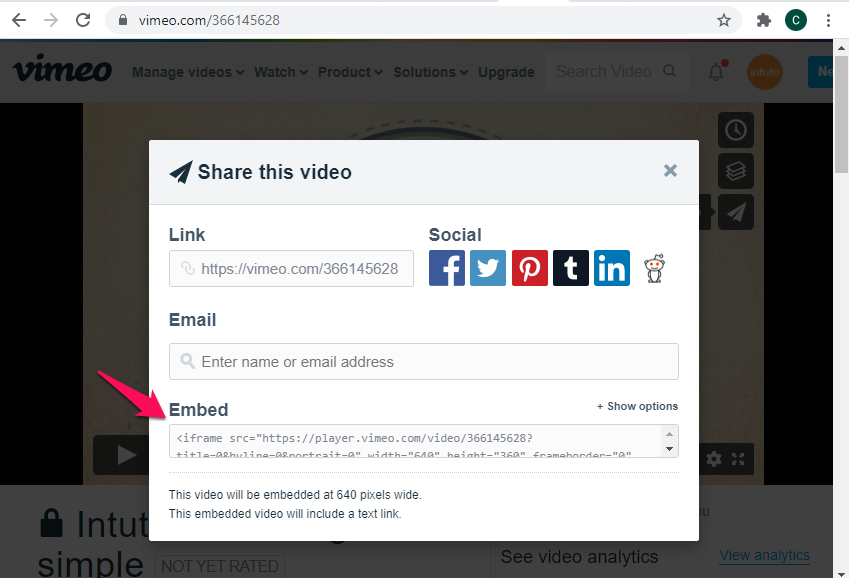Click the Pinterest share icon
The image size is (849, 578).
(x=530, y=268)
